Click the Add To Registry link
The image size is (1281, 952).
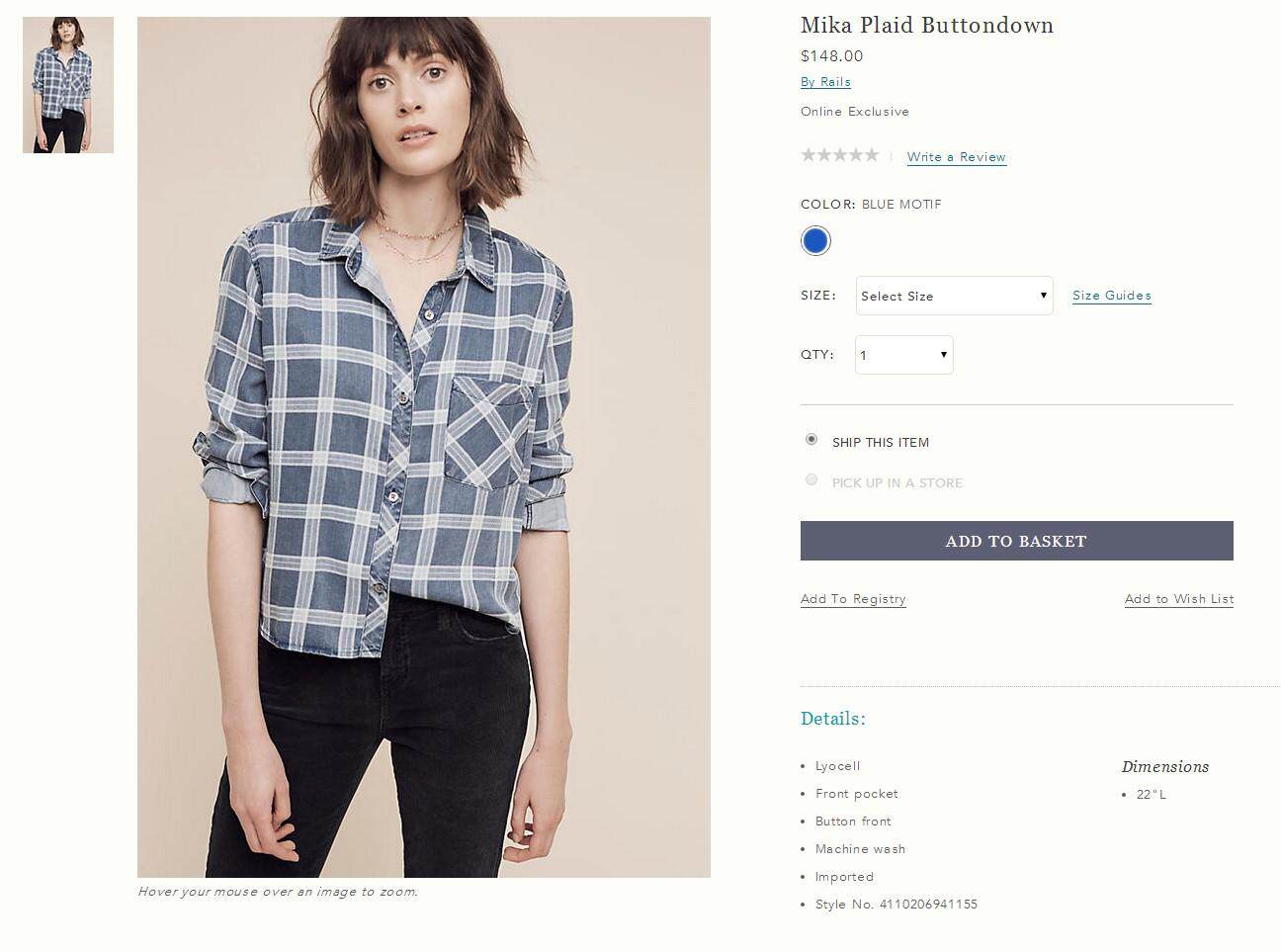tap(853, 599)
